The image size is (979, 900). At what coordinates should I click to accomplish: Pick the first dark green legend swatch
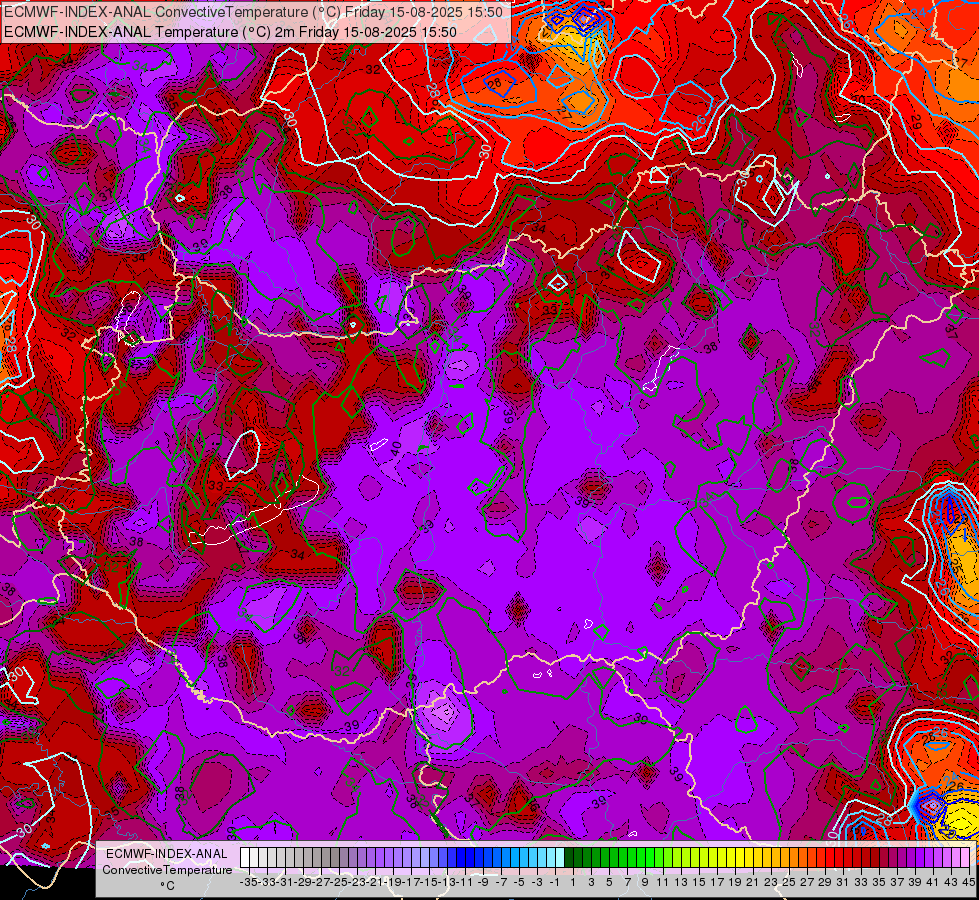tap(569, 857)
